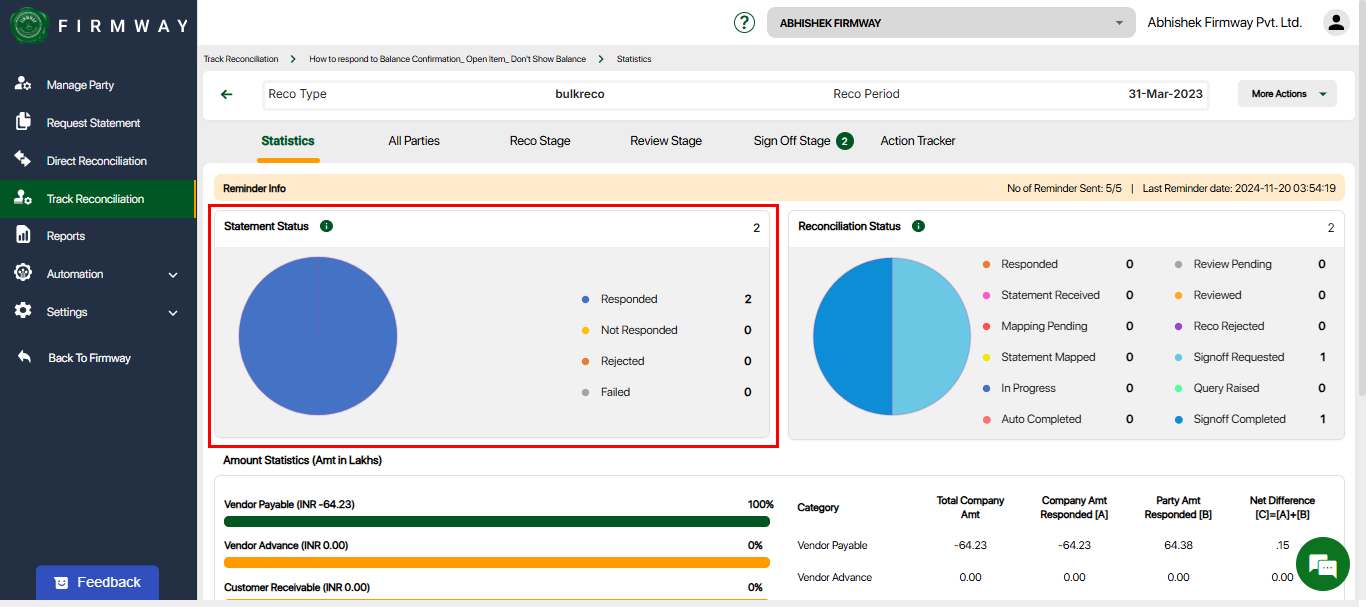Click the blue Responded legend dot
This screenshot has height=607, width=1366.
(585, 299)
